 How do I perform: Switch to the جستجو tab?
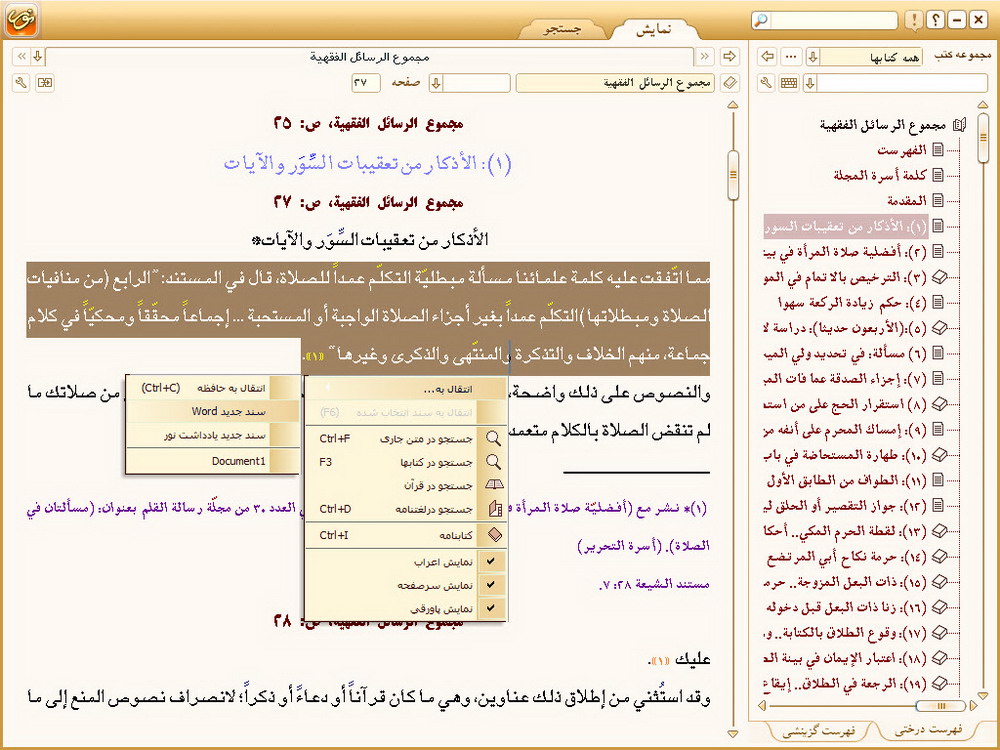[562, 29]
